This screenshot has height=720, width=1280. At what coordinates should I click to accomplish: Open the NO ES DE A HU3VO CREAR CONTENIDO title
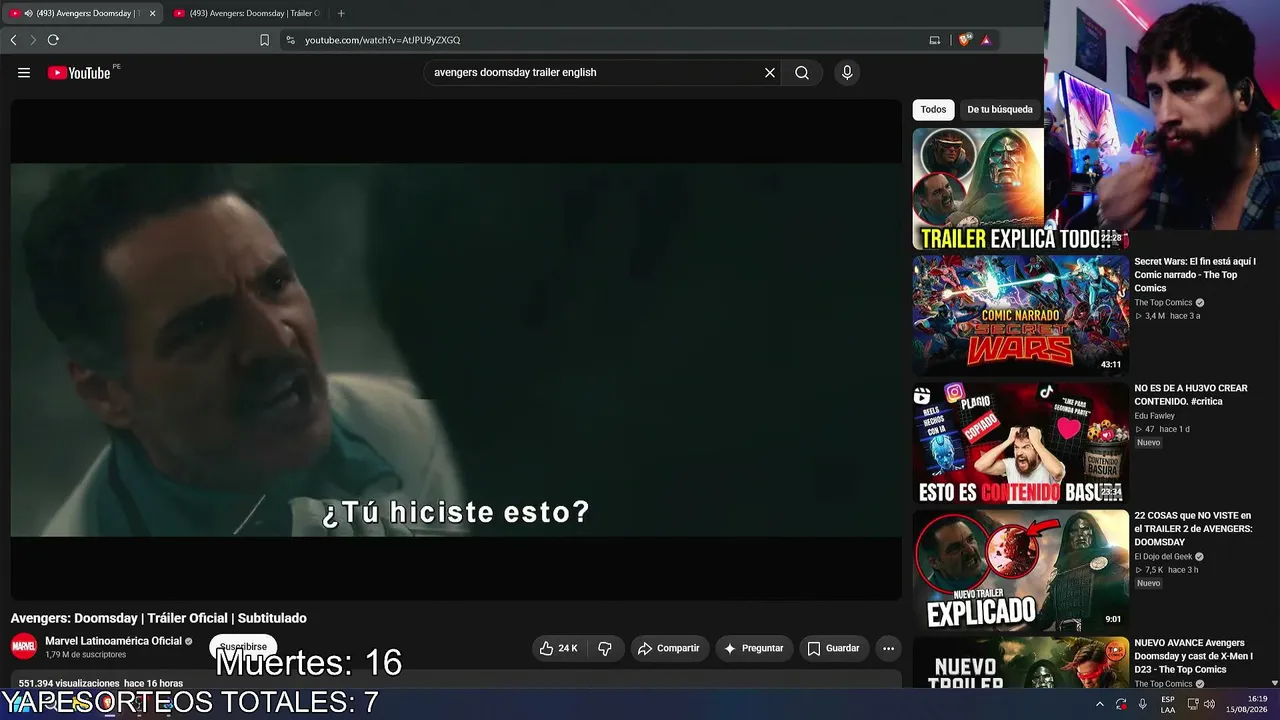pos(1191,395)
